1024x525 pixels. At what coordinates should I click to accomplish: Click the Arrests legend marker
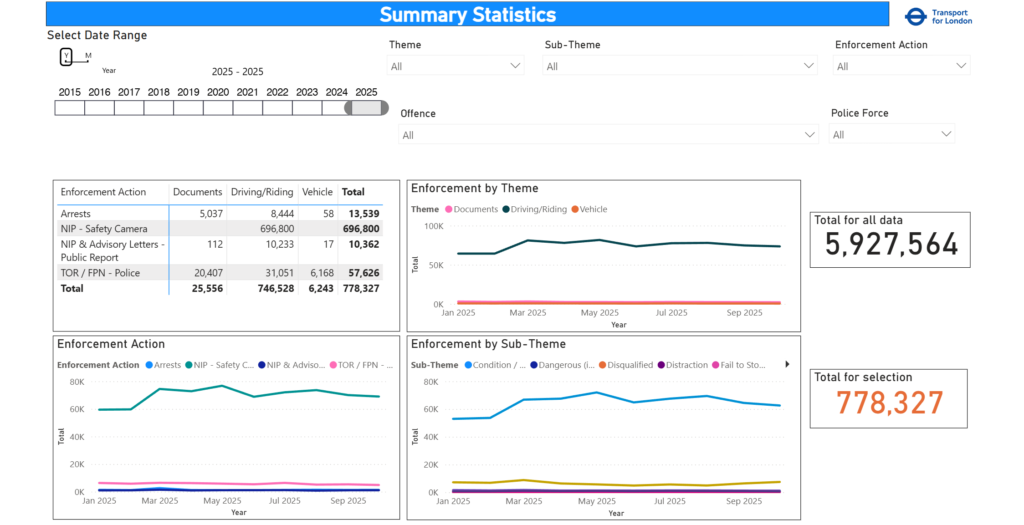pos(150,365)
